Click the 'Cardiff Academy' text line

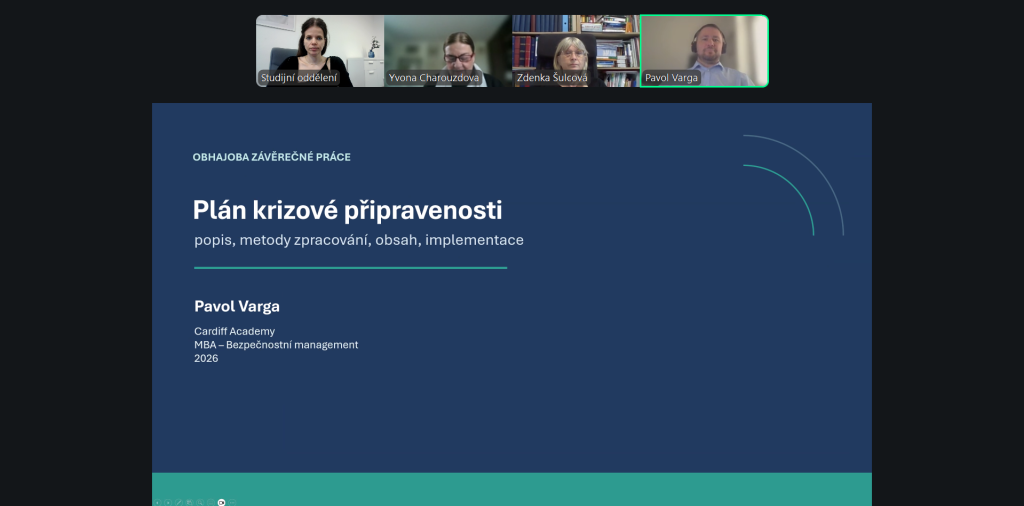tap(234, 331)
